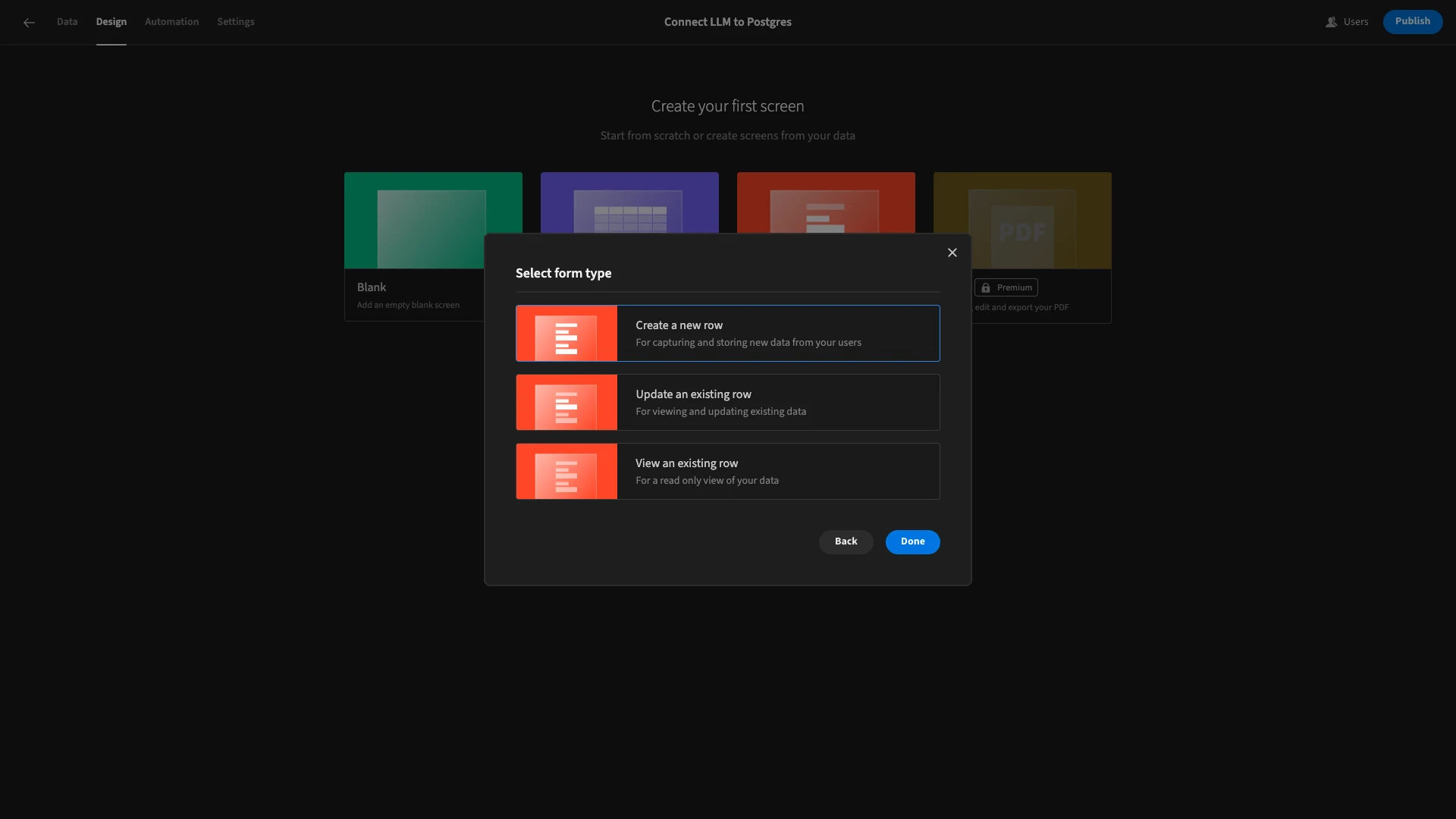Click 'For a read only view' description

click(x=707, y=481)
